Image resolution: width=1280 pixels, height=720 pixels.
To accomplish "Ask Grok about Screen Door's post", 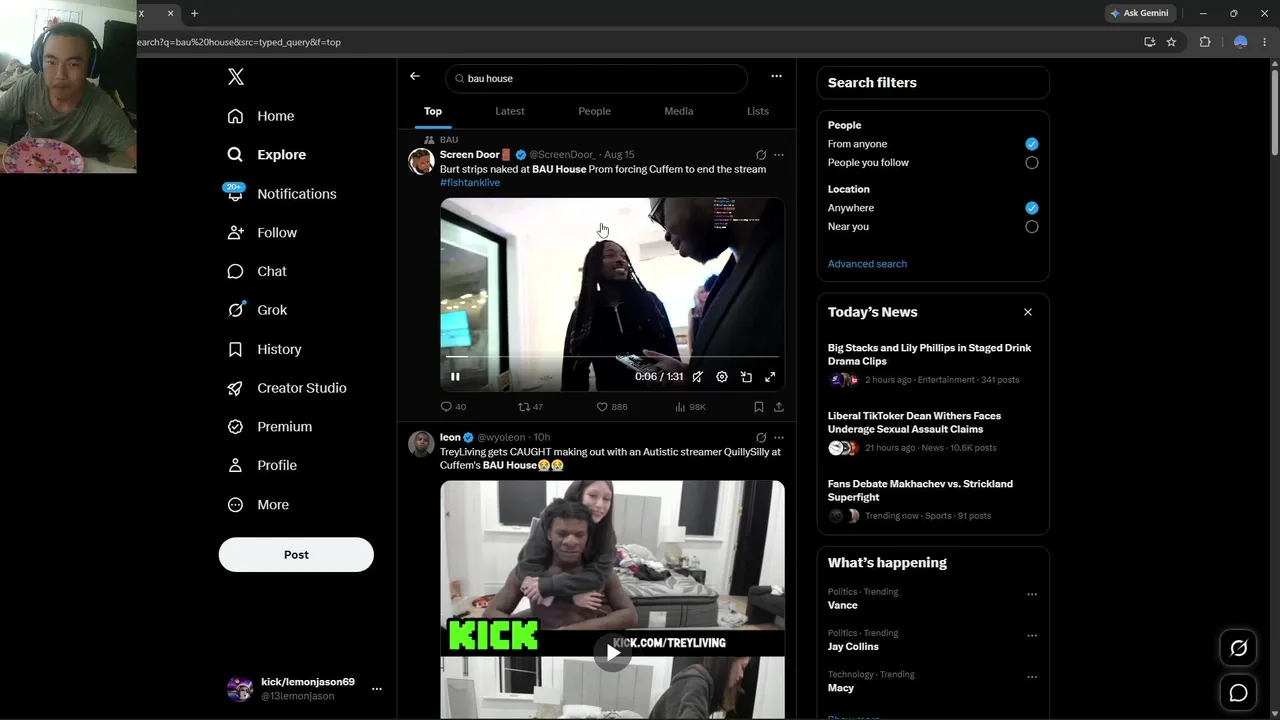I will click(761, 155).
